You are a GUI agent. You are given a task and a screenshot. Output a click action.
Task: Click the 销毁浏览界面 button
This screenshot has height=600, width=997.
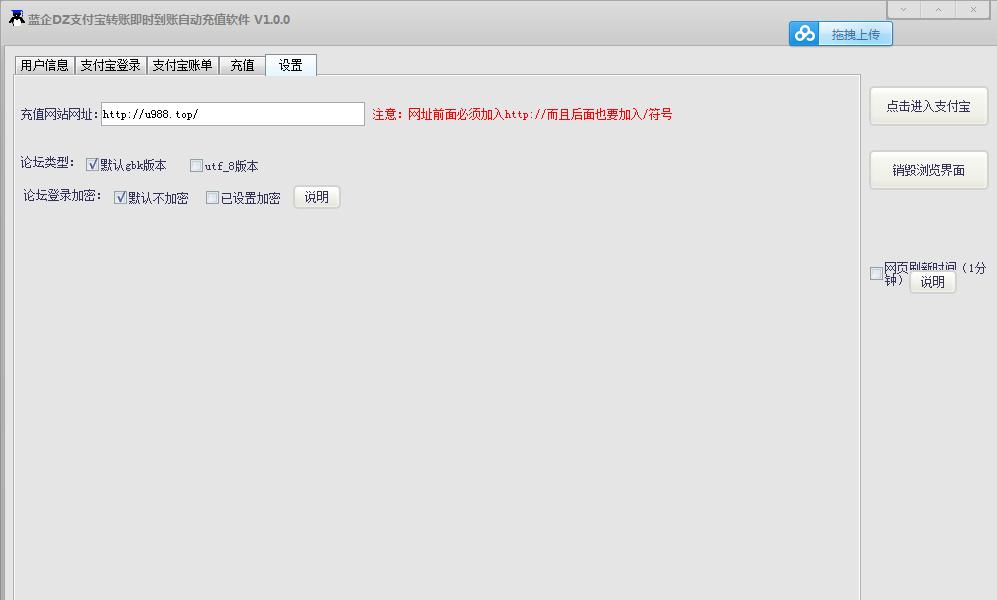(x=928, y=170)
